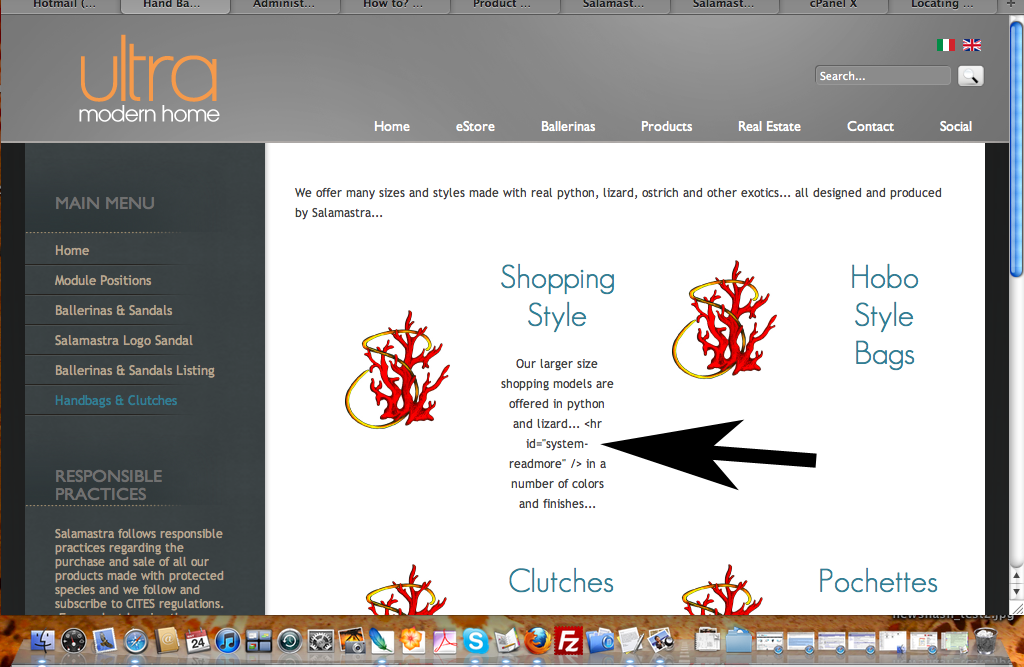
Task: Open Preview from the dock
Action: click(662, 641)
